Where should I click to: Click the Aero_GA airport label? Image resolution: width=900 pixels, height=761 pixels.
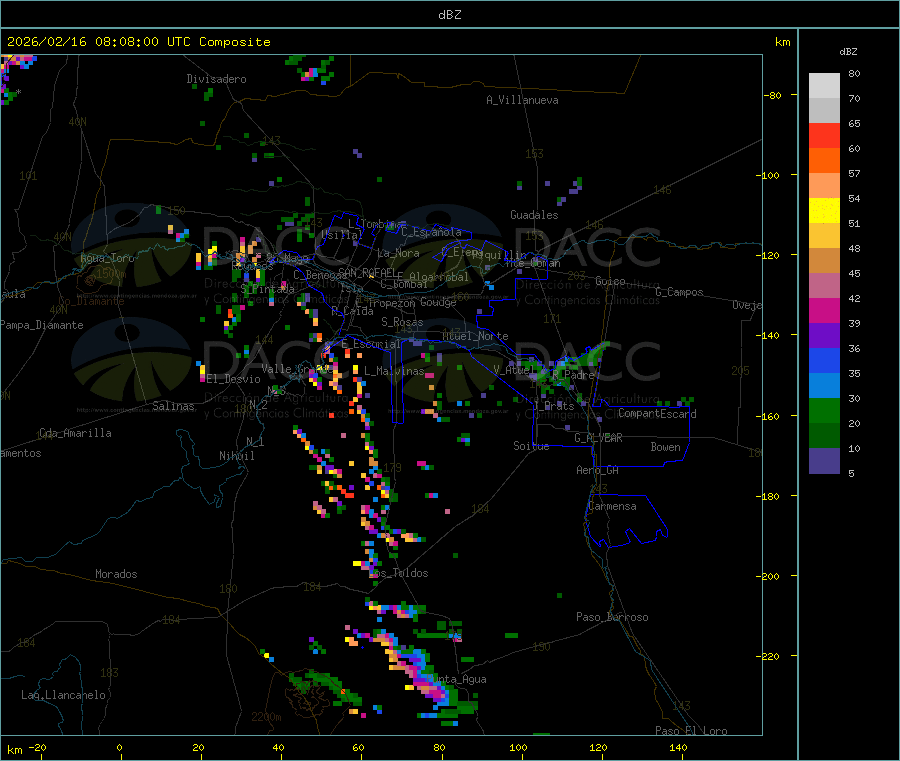[x=598, y=470]
